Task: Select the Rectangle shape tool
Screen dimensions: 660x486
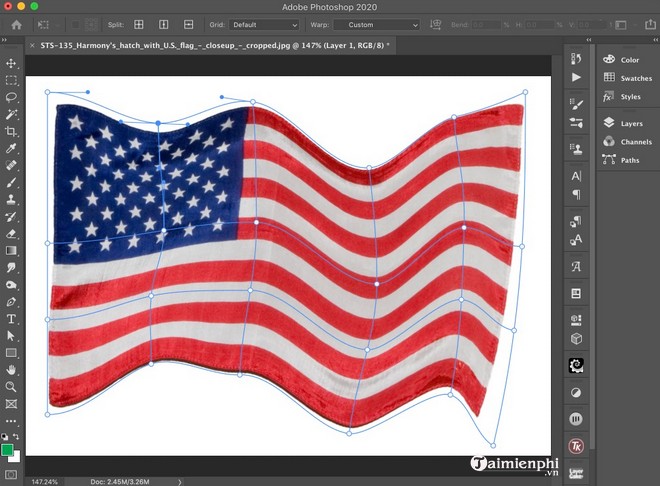Action: coord(11,353)
